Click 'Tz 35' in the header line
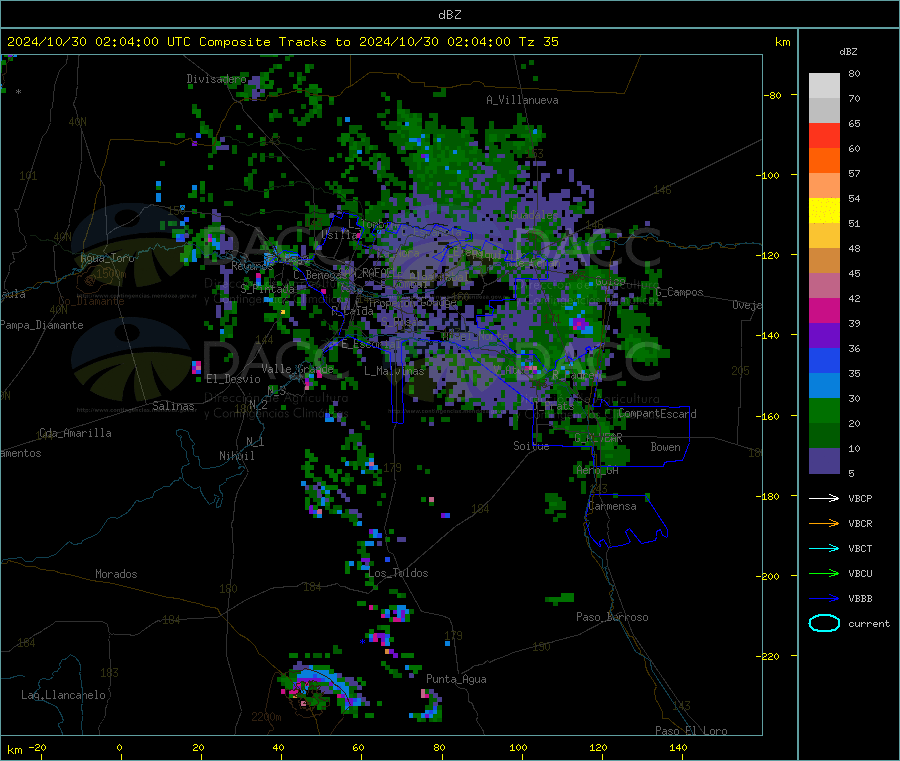Screen dimensions: 900x761 (538, 42)
